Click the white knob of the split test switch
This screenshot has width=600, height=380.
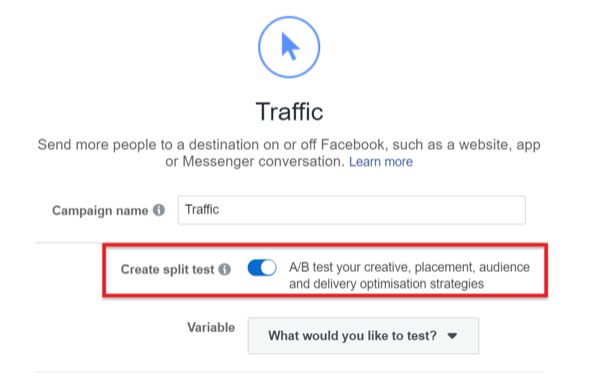pyautogui.click(x=269, y=268)
